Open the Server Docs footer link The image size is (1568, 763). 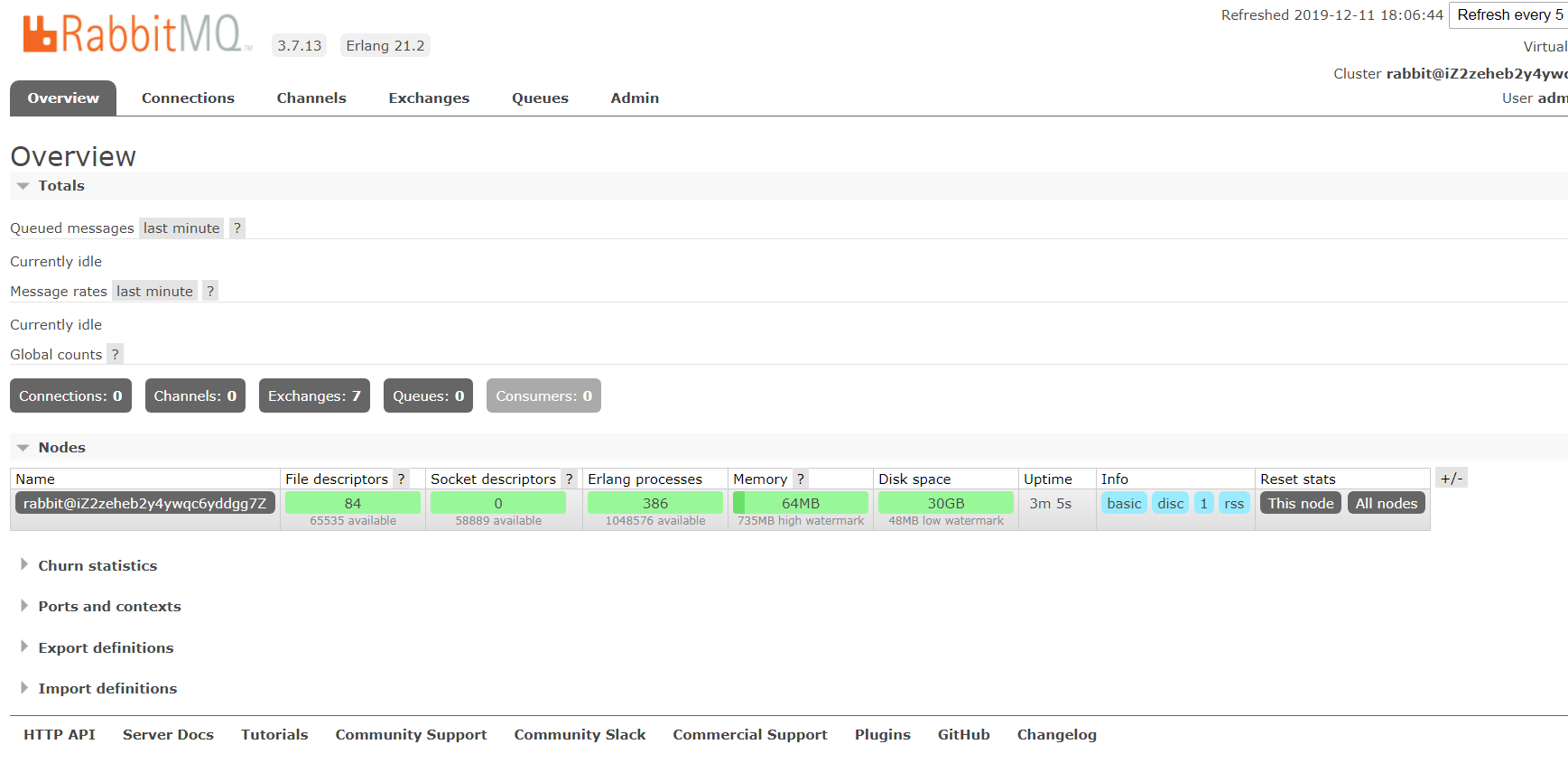(x=168, y=735)
